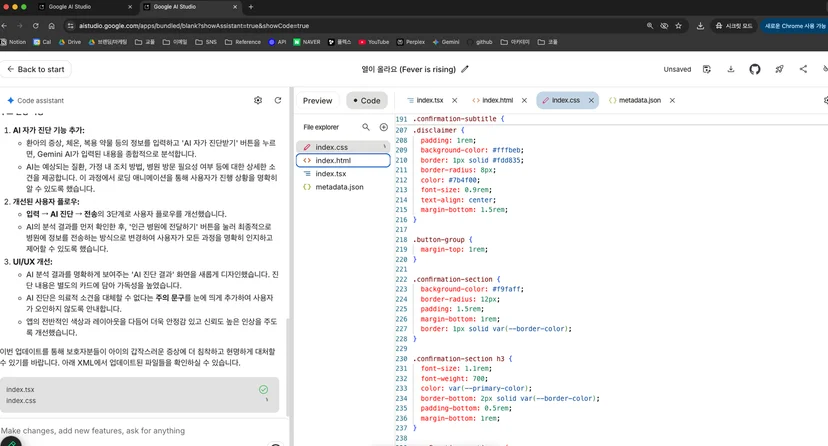Screen dimensions: 828x446
Task: Click the Code assistant chat scrollbar
Action: 288,367
